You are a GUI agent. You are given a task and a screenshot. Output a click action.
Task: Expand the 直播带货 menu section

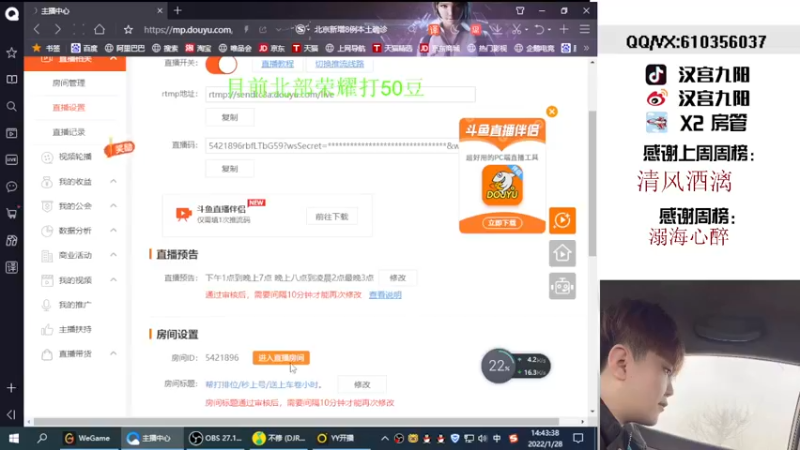(x=113, y=354)
